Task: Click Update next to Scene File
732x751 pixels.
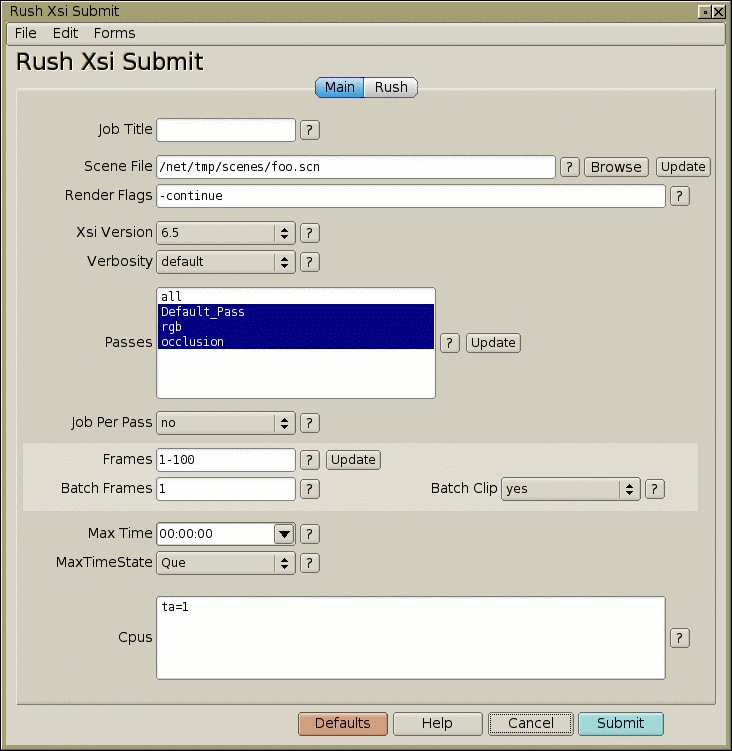Action: [683, 167]
